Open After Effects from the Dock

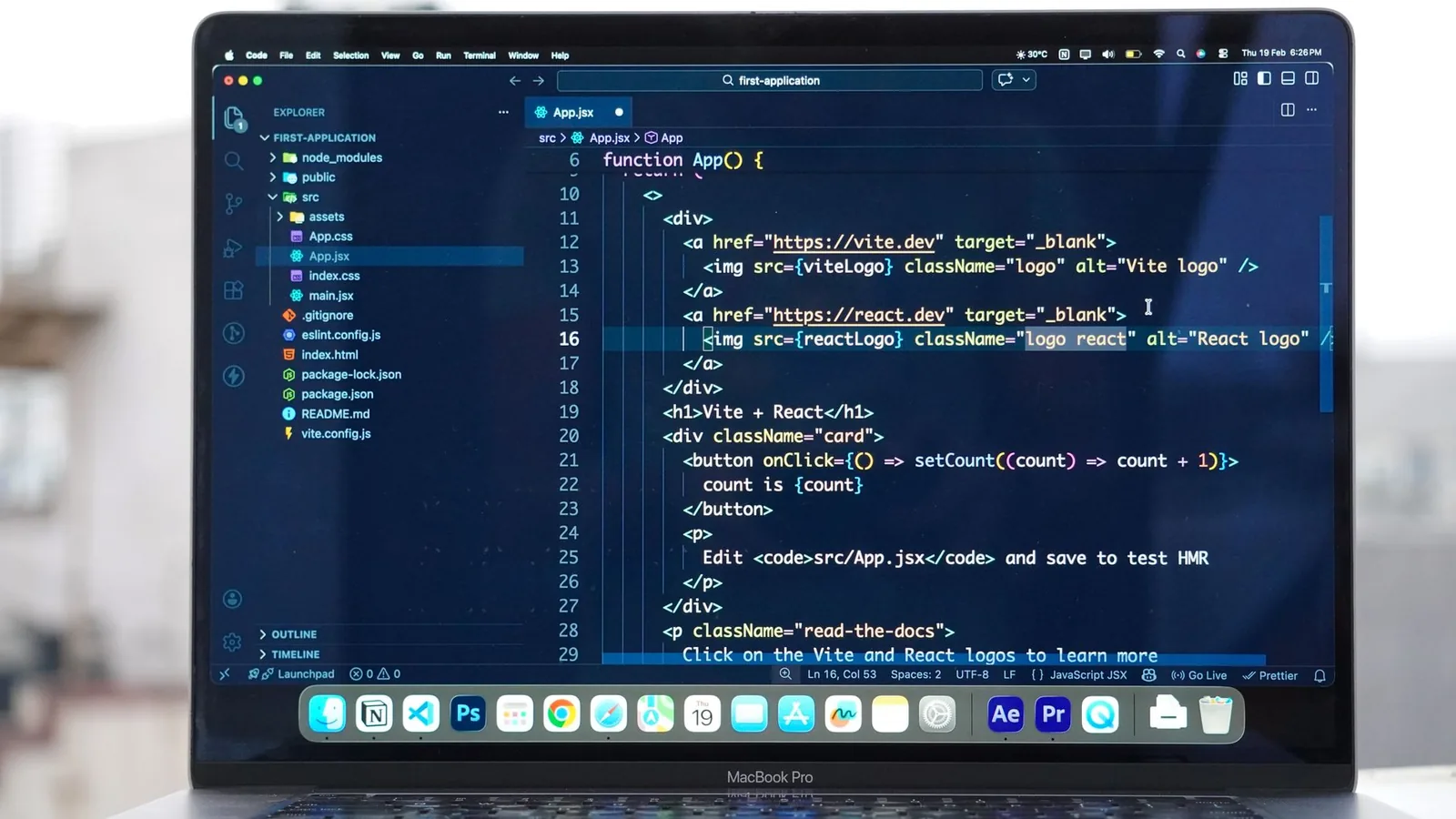click(x=1006, y=714)
